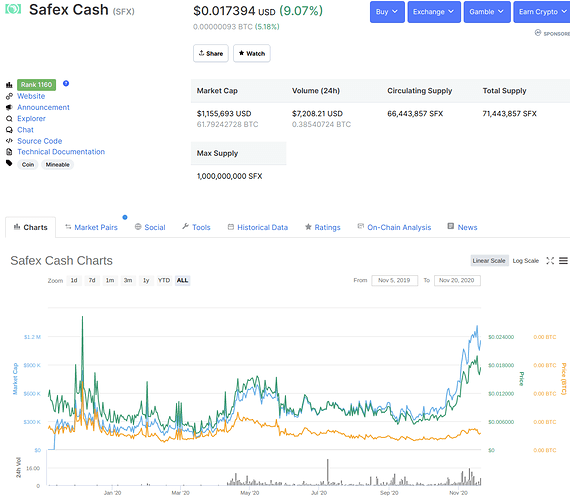Click the Volume value $7,208.21 USD

click(317, 114)
